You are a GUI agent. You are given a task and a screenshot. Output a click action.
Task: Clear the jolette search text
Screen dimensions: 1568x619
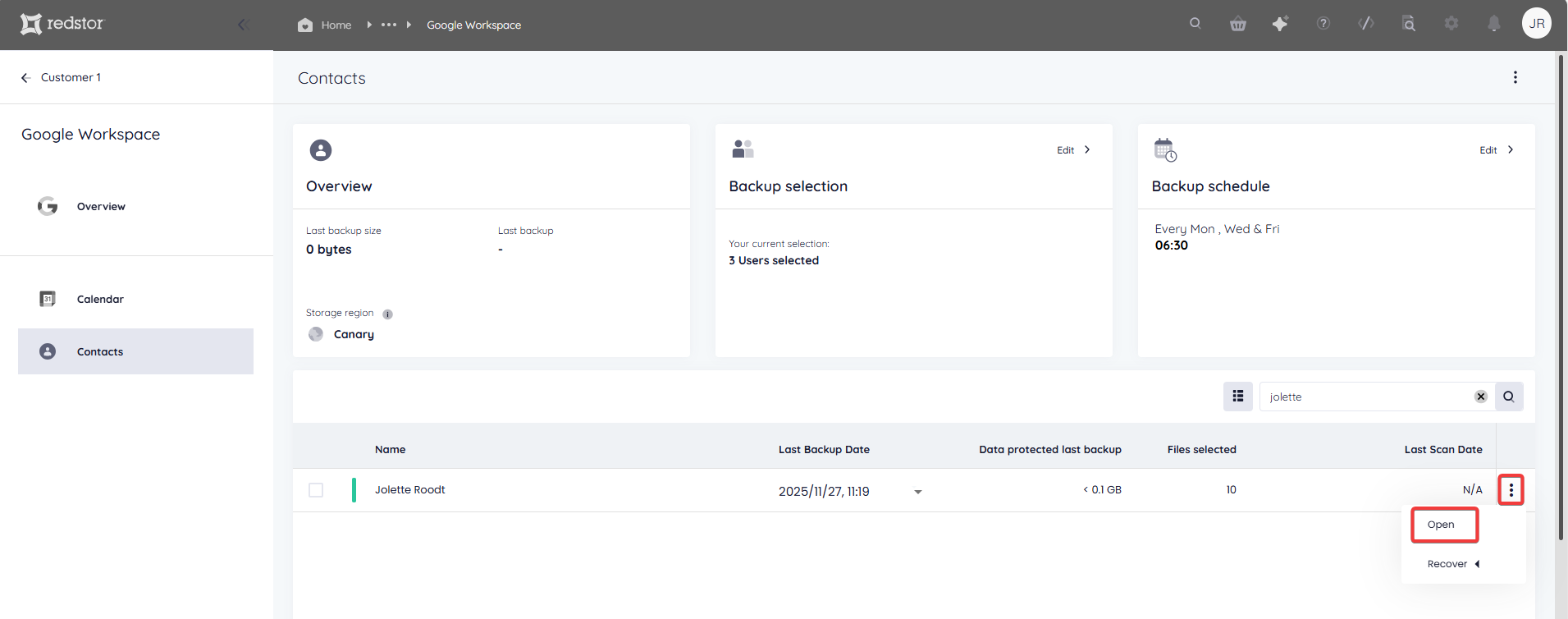tap(1481, 397)
